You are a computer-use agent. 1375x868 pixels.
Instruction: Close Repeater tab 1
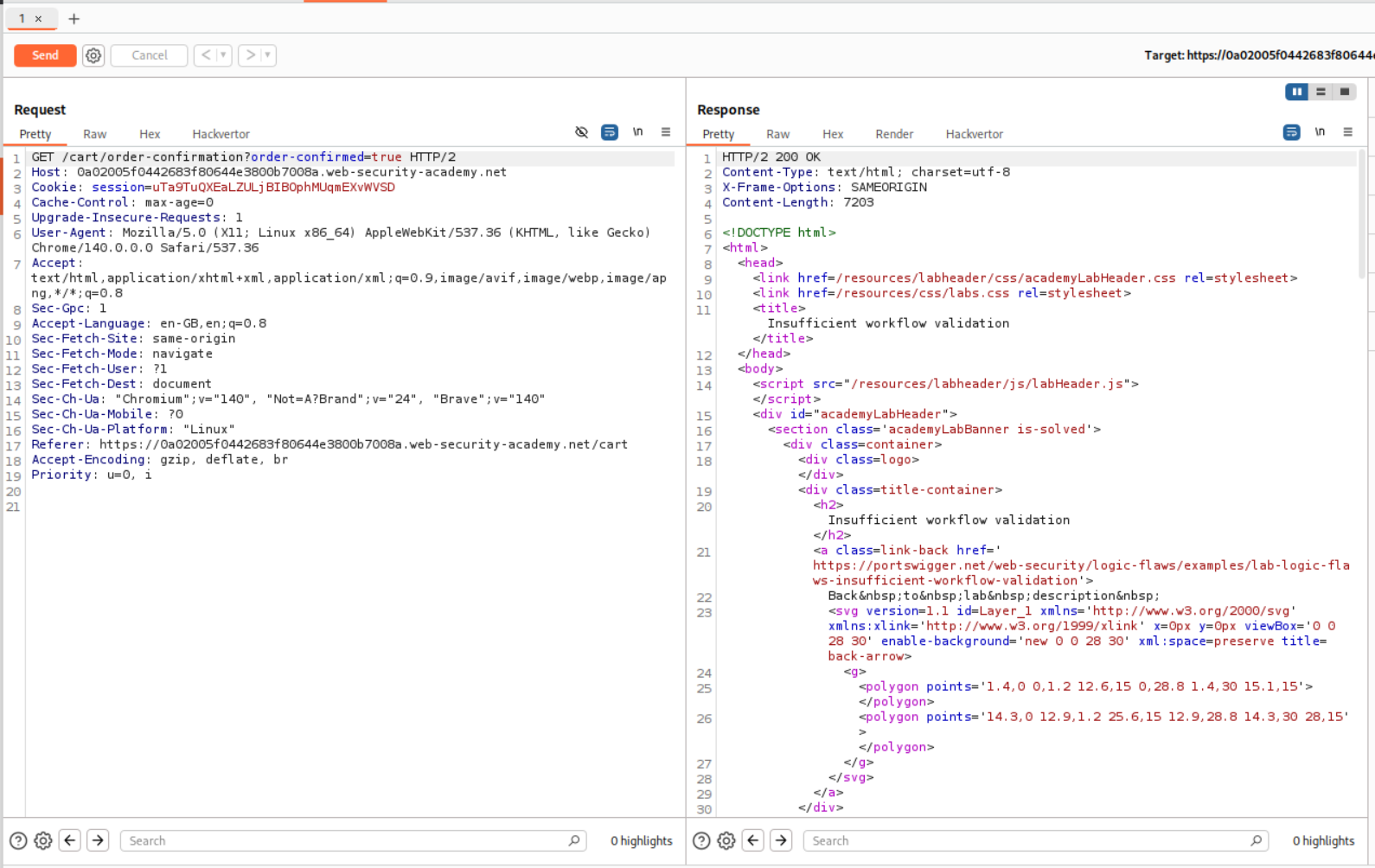[38, 18]
